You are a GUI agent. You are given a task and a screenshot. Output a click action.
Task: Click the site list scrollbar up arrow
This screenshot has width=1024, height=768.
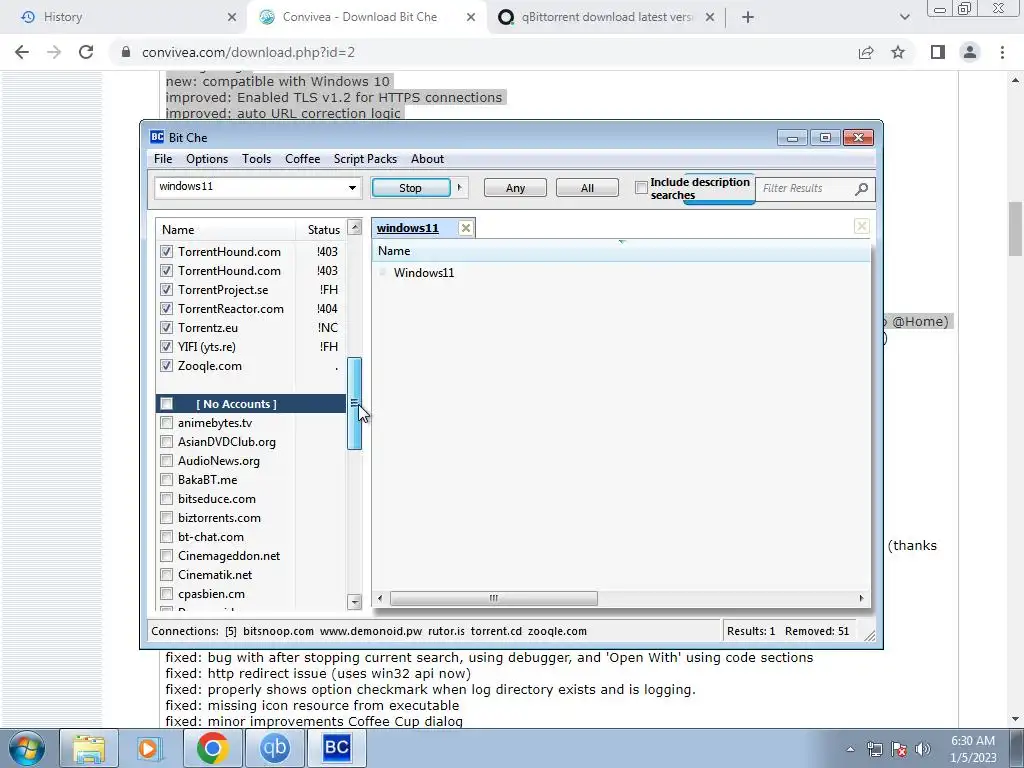(x=355, y=227)
